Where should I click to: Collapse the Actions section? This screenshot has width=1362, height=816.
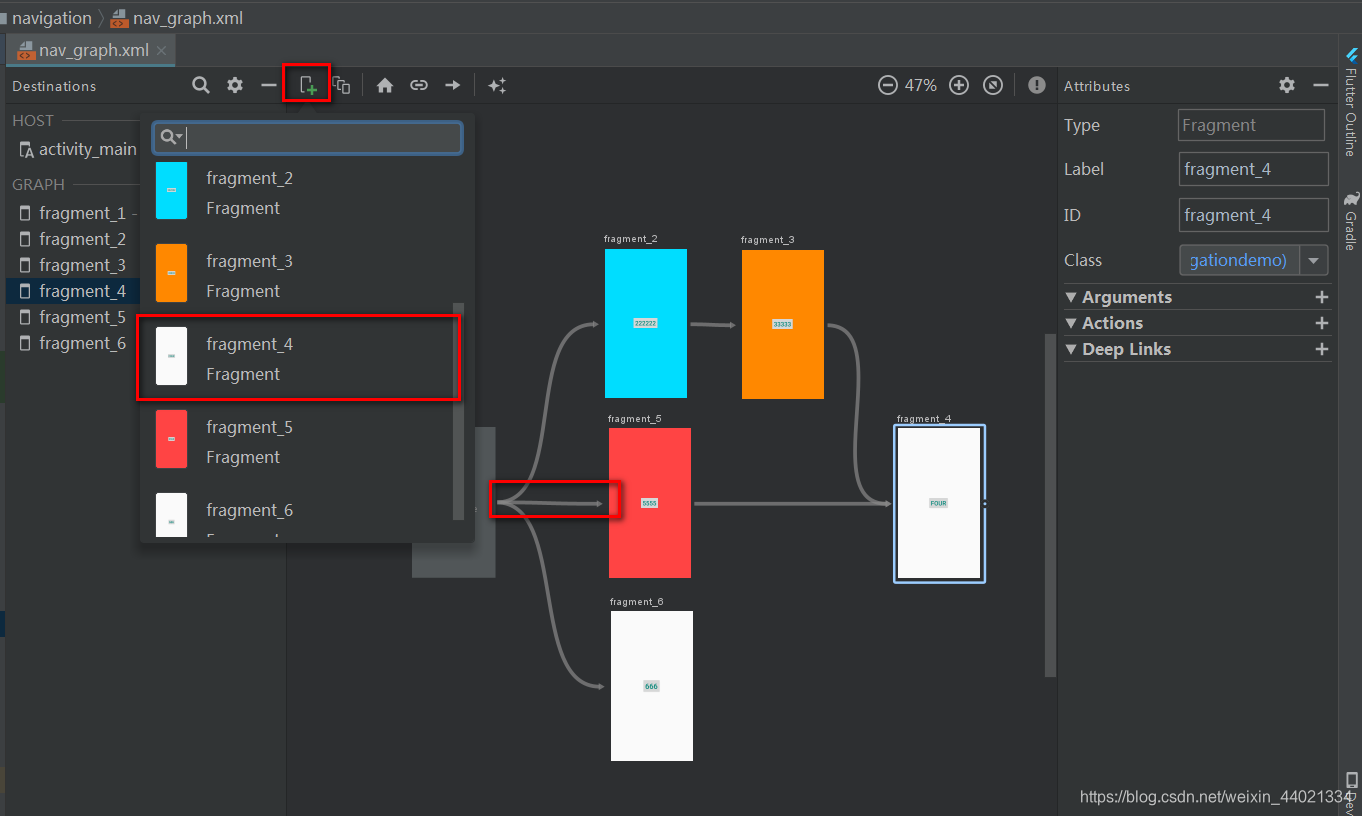(1071, 323)
